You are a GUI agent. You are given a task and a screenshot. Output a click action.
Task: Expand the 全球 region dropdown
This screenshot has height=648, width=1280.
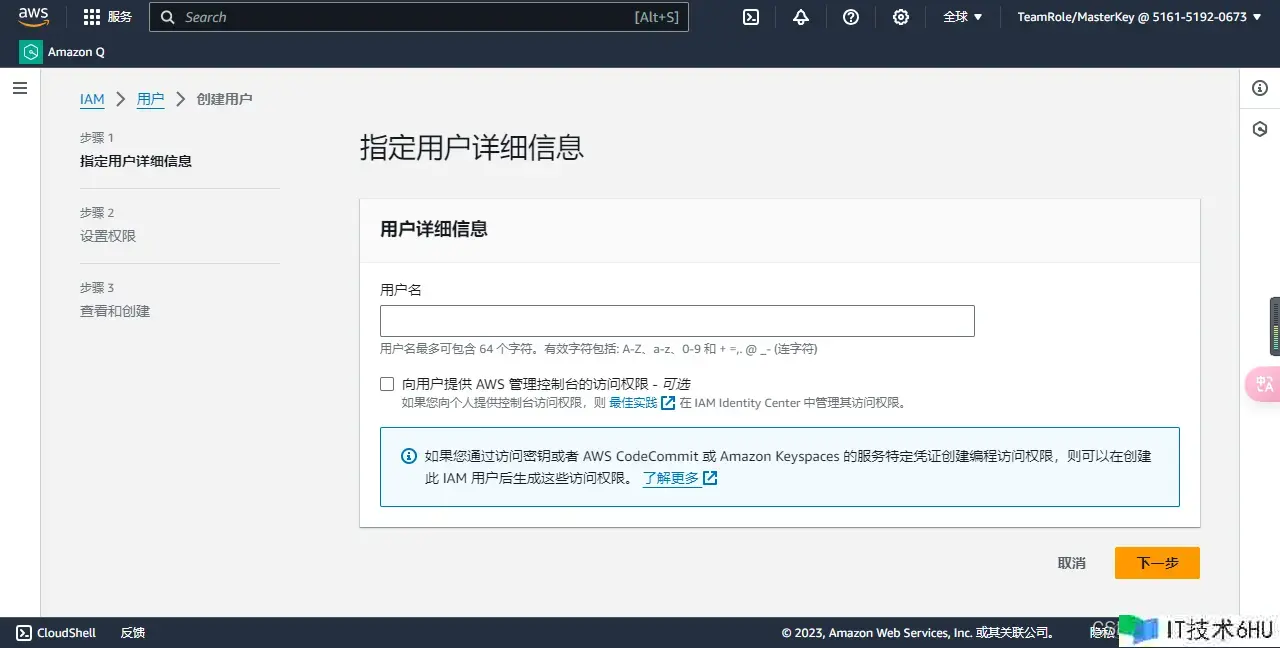click(x=963, y=17)
